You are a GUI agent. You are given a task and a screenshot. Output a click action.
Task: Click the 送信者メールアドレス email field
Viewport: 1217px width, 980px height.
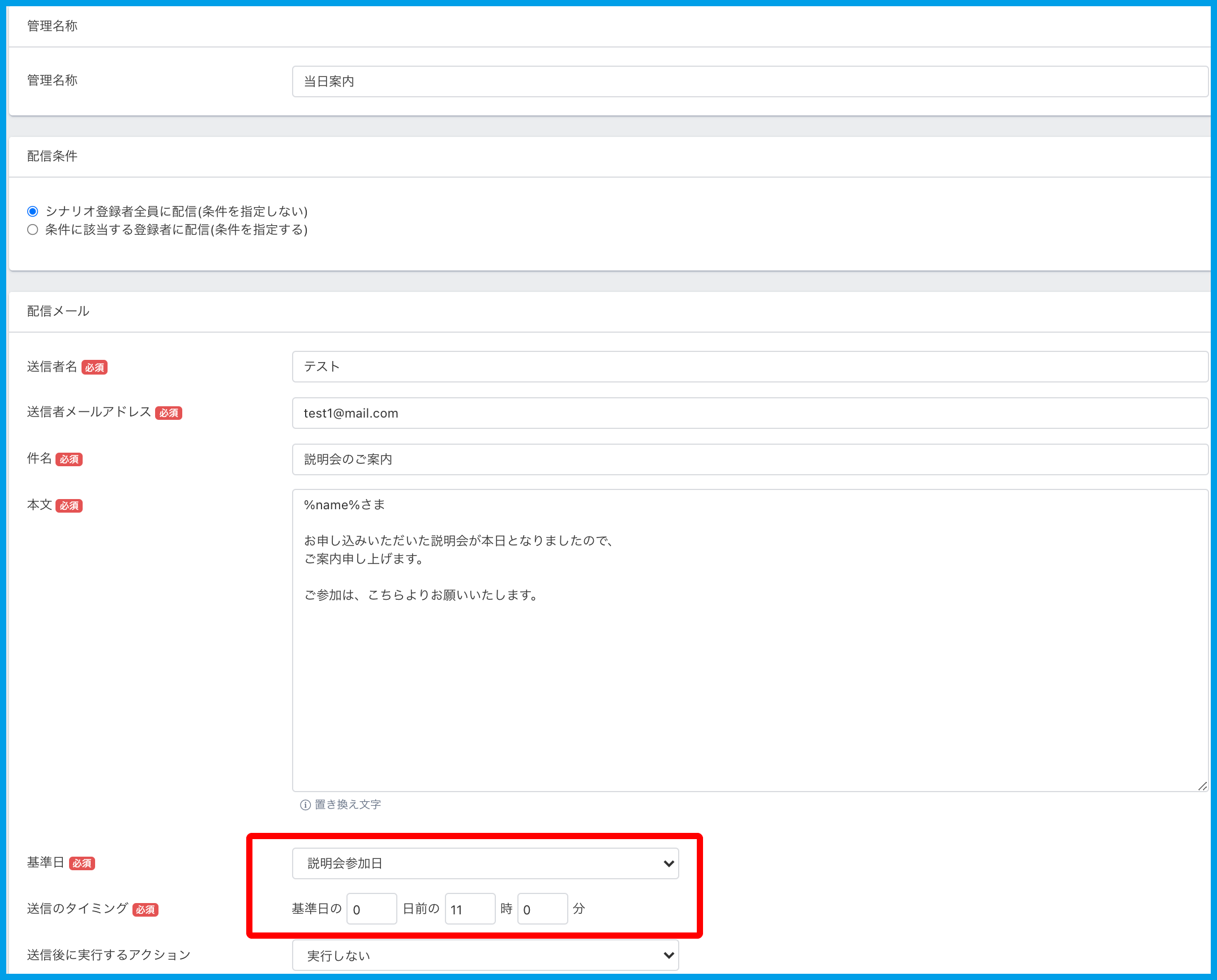click(x=749, y=413)
